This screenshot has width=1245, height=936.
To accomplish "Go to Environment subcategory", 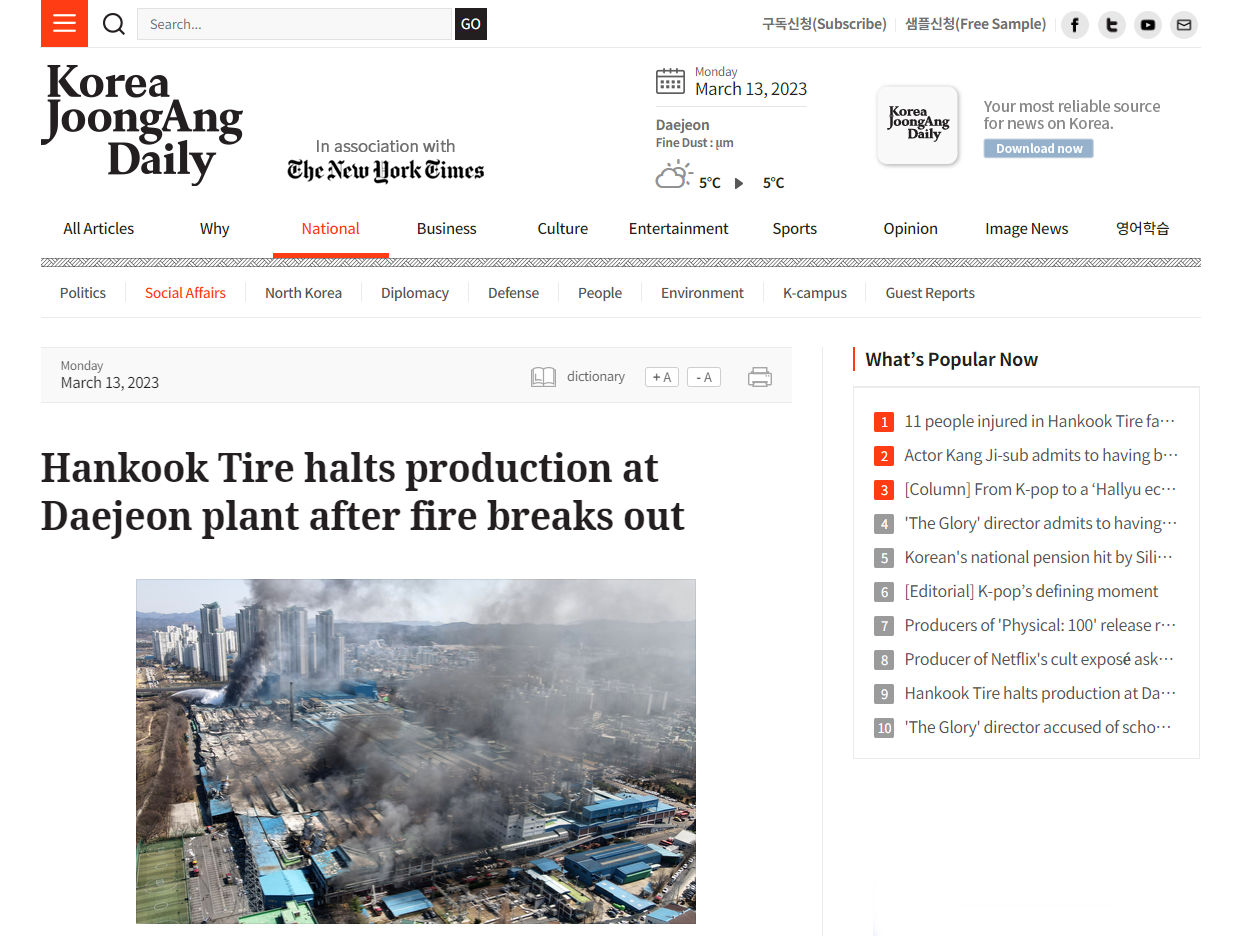I will click(x=702, y=293).
